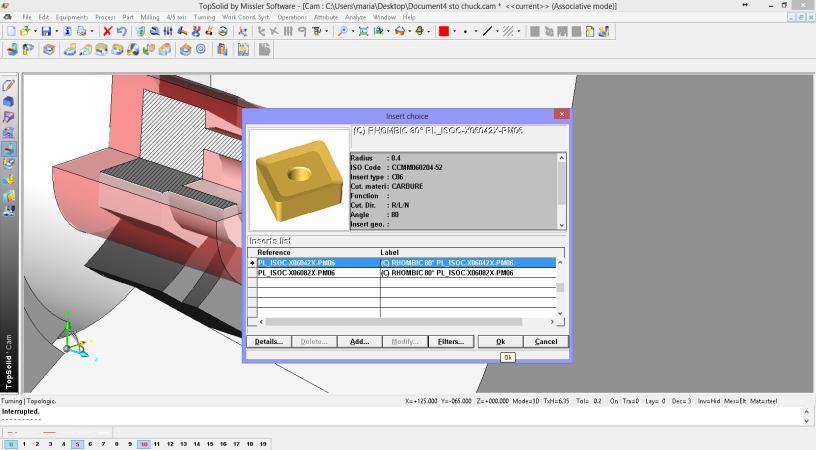This screenshot has height=450, width=816.
Task: Click down arrow of insert properties scrollbar
Action: [x=562, y=225]
